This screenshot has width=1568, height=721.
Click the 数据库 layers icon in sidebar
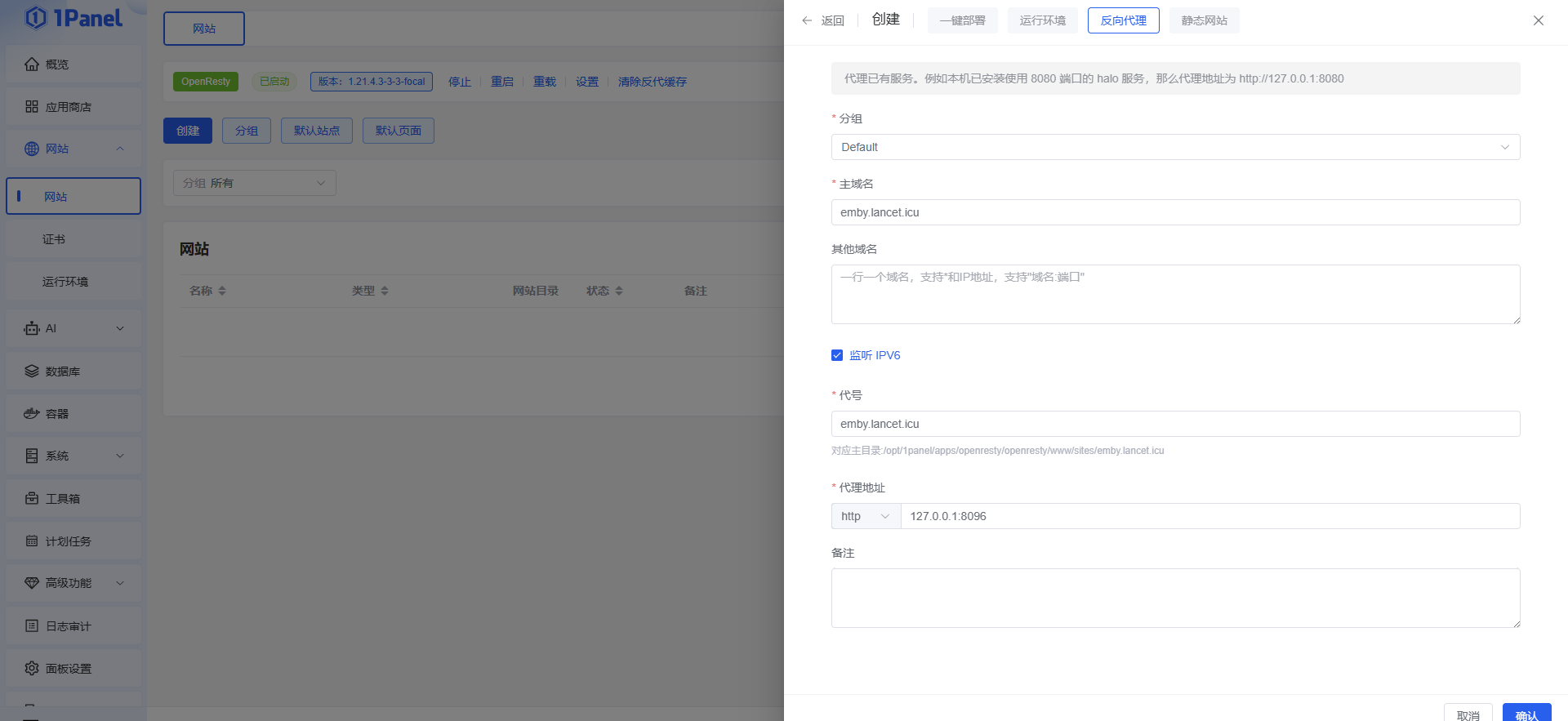(x=32, y=372)
